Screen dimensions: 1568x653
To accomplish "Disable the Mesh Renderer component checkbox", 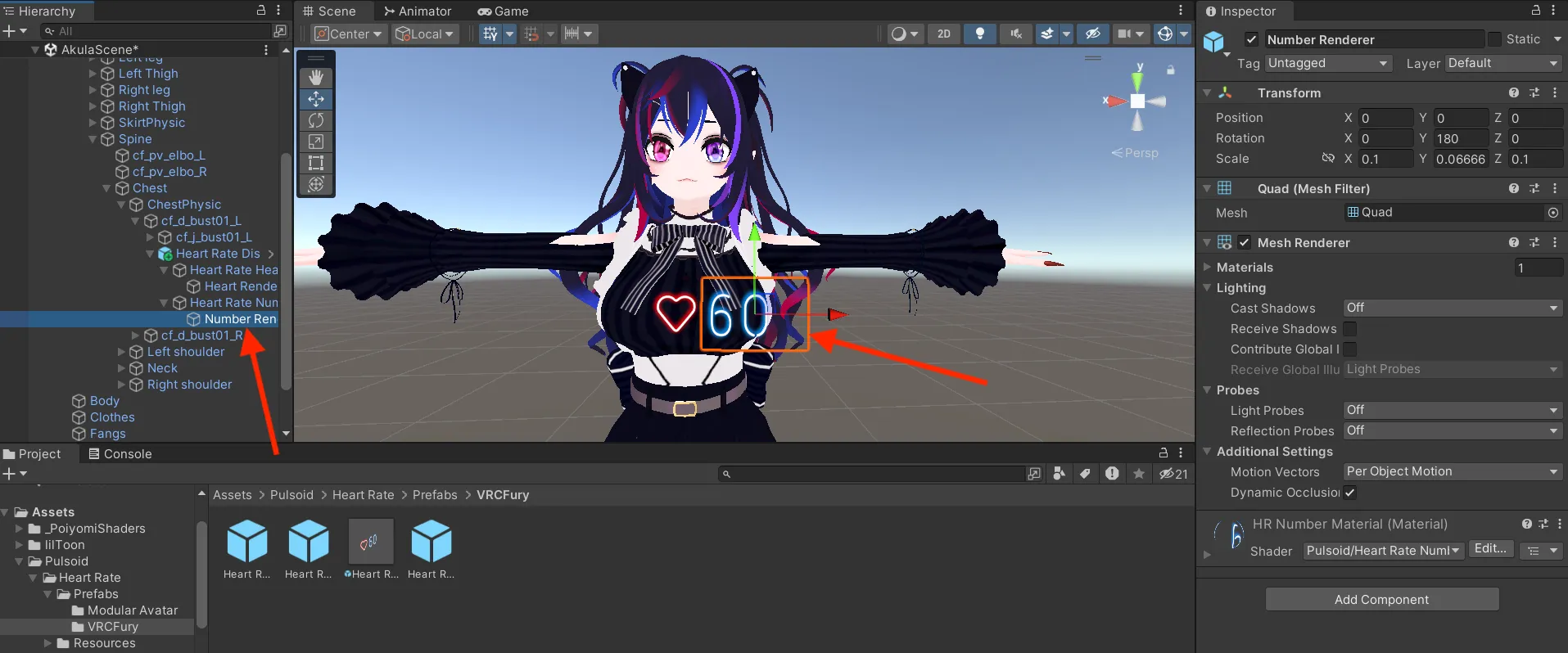I will point(1245,243).
